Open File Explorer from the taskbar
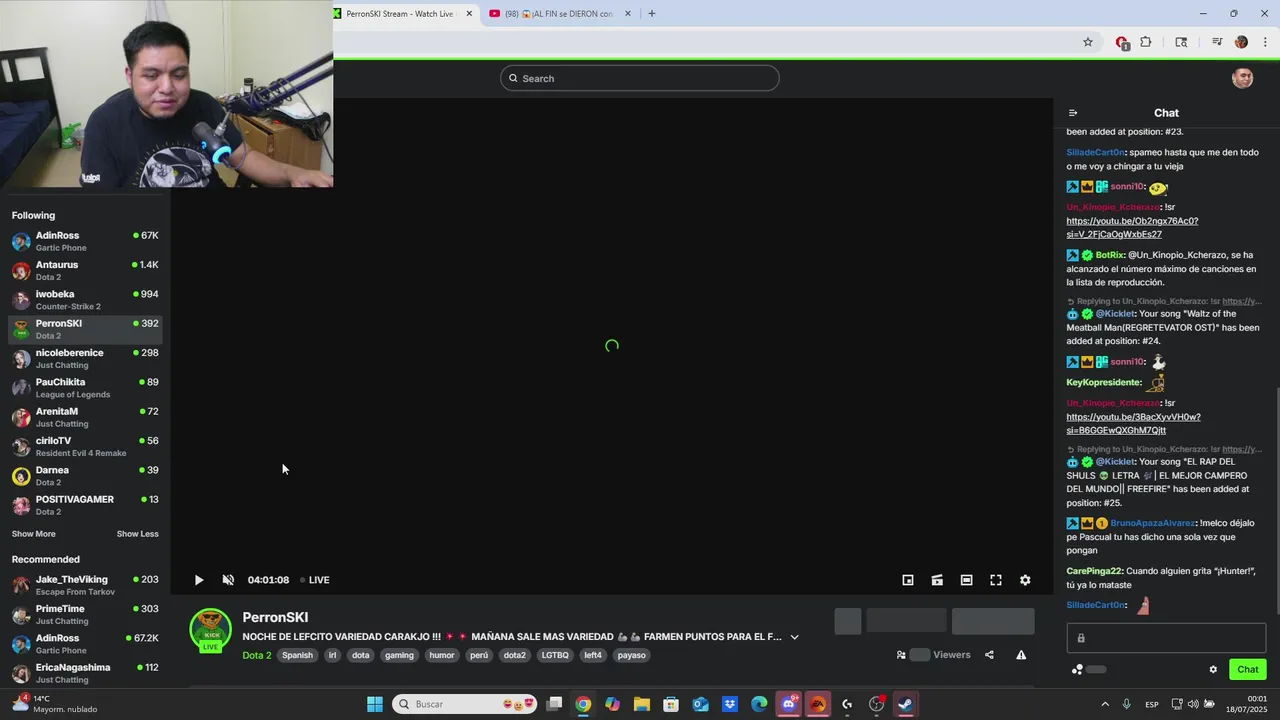This screenshot has height=720, width=1280. pyautogui.click(x=641, y=704)
